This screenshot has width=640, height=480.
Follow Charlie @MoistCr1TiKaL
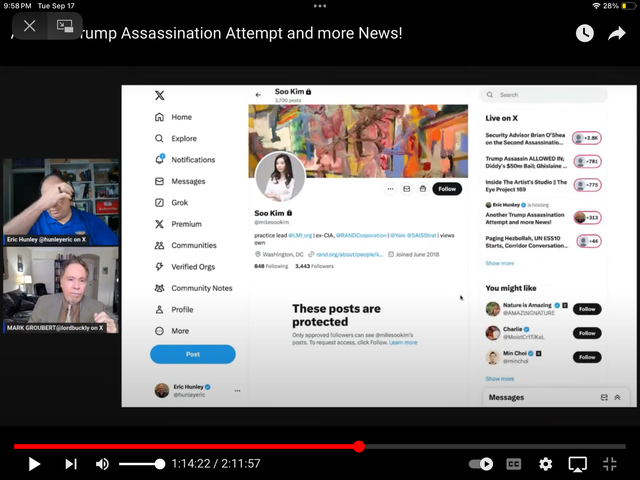(587, 333)
